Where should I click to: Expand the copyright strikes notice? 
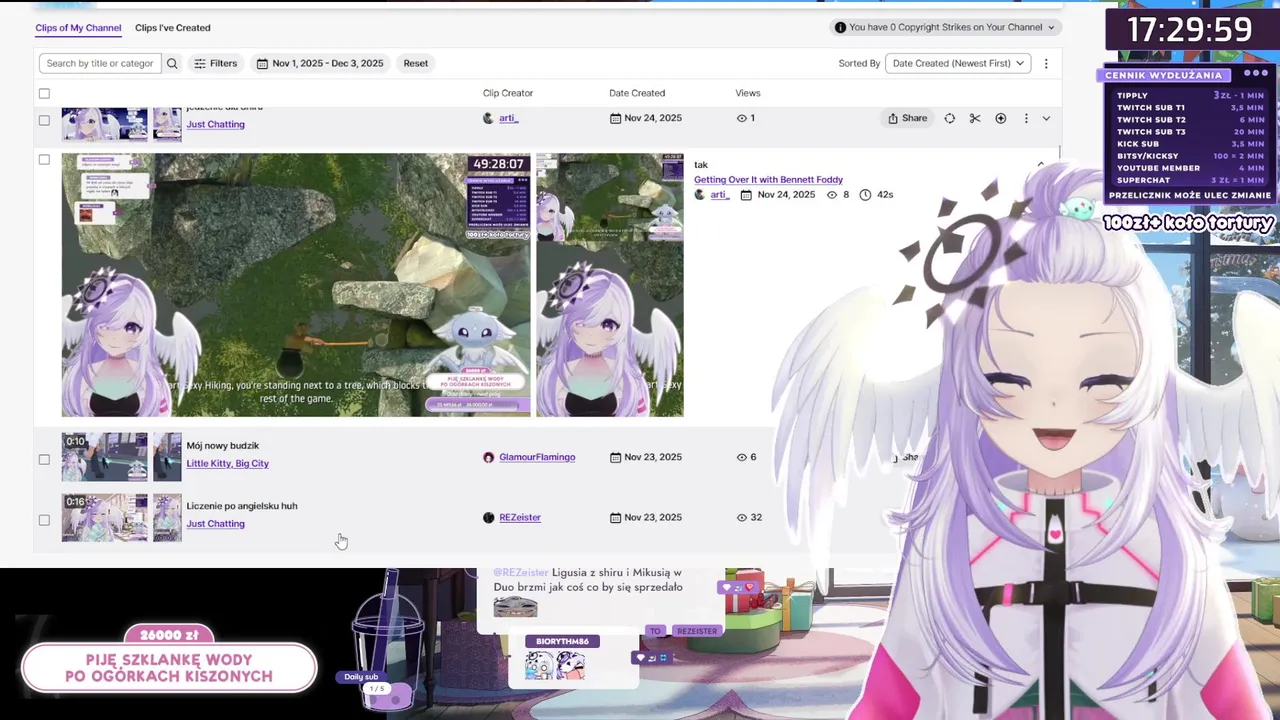(x=1052, y=27)
